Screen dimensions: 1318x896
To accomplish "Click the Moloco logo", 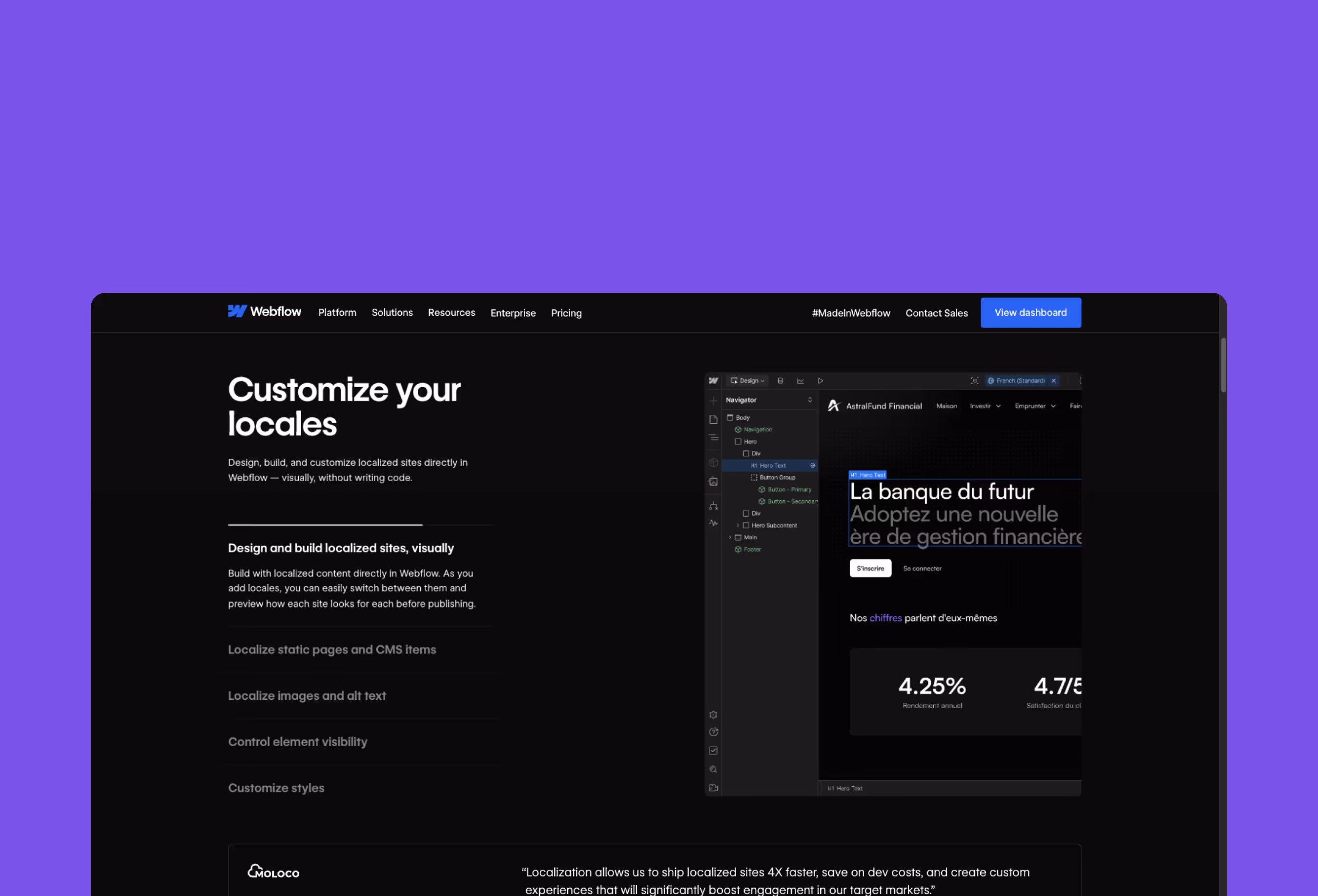I will pyautogui.click(x=273, y=872).
